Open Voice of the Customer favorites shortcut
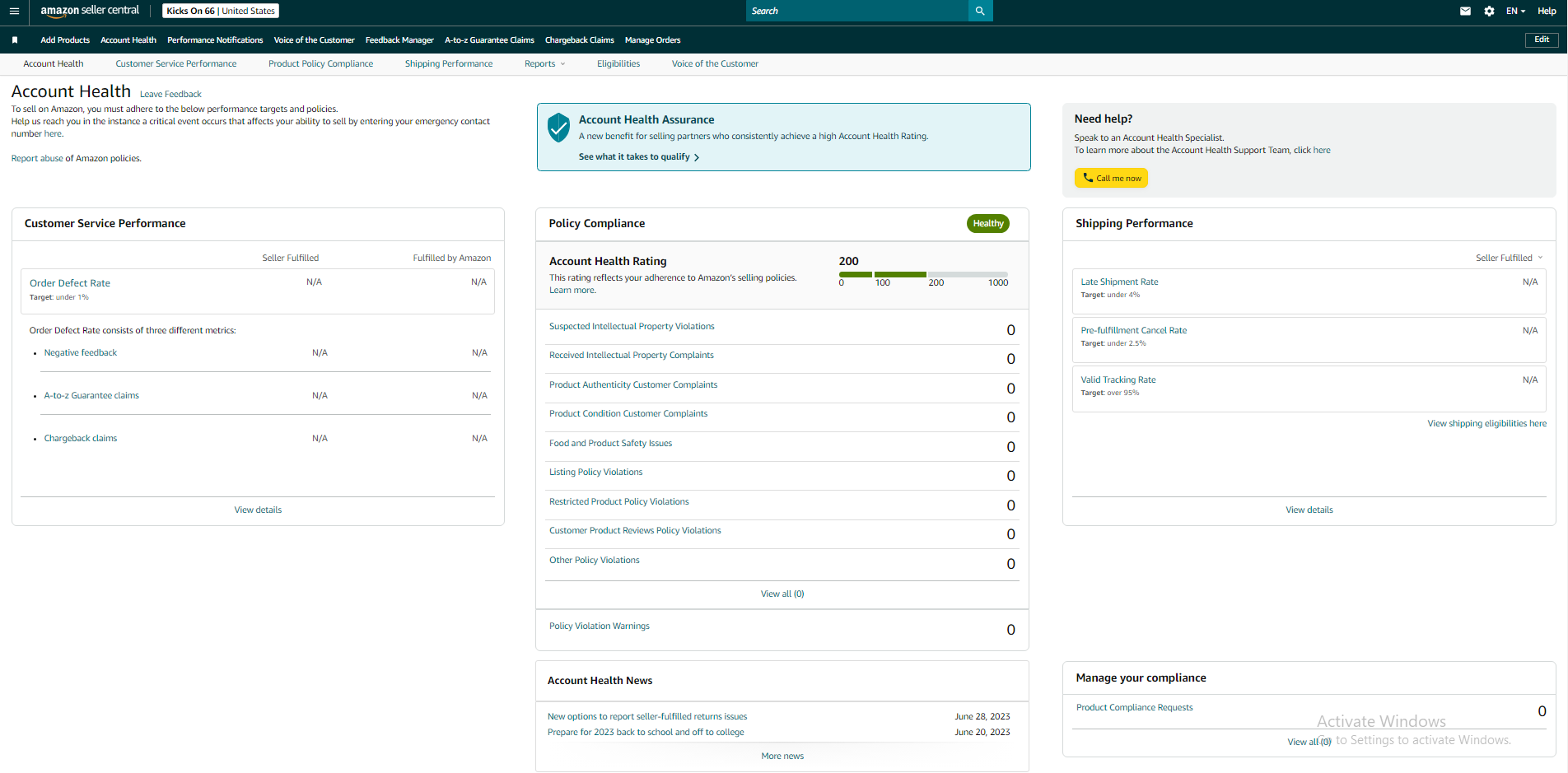Viewport: 1568px width, 773px height. point(314,40)
